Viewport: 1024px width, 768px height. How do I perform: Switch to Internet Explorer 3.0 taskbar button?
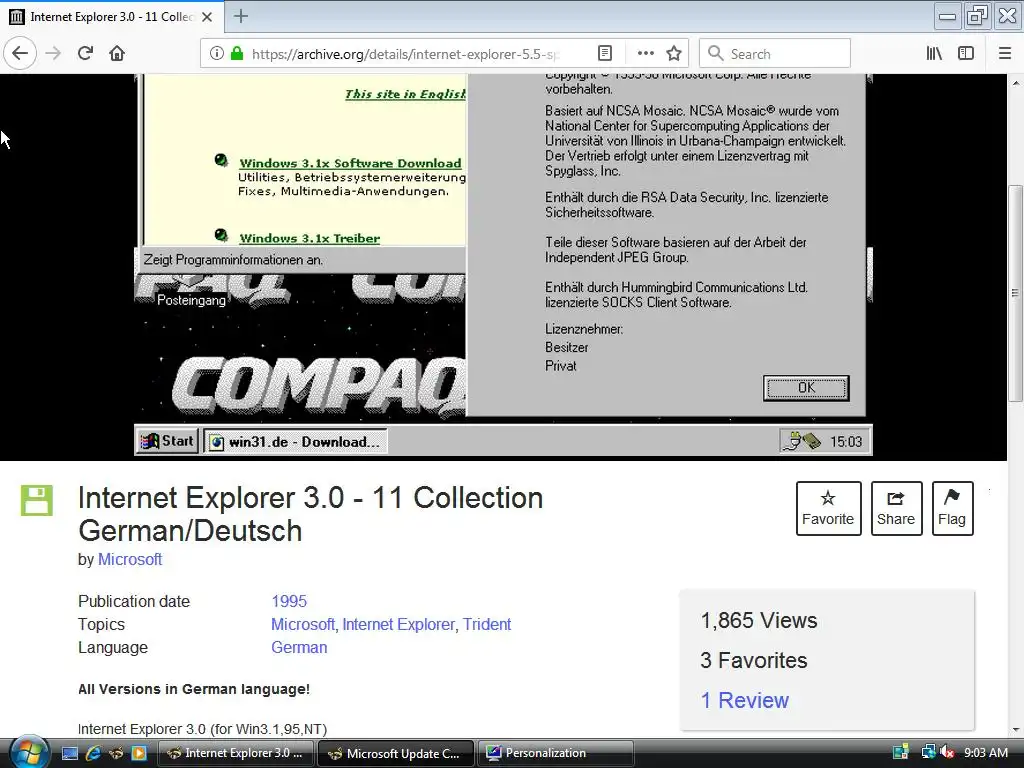click(236, 753)
